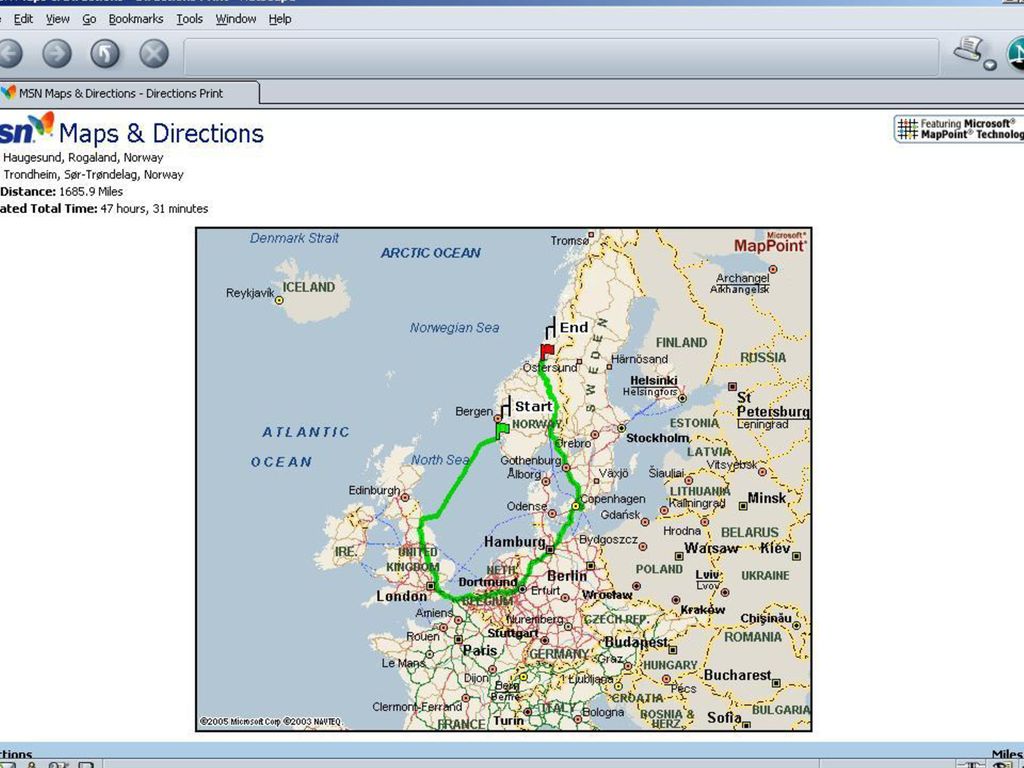Click the "Edinburgh" city label
Image resolution: width=1024 pixels, height=768 pixels.
coord(374,490)
